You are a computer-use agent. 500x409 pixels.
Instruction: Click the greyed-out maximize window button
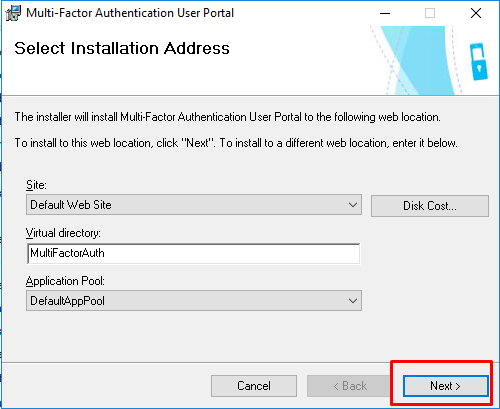430,13
